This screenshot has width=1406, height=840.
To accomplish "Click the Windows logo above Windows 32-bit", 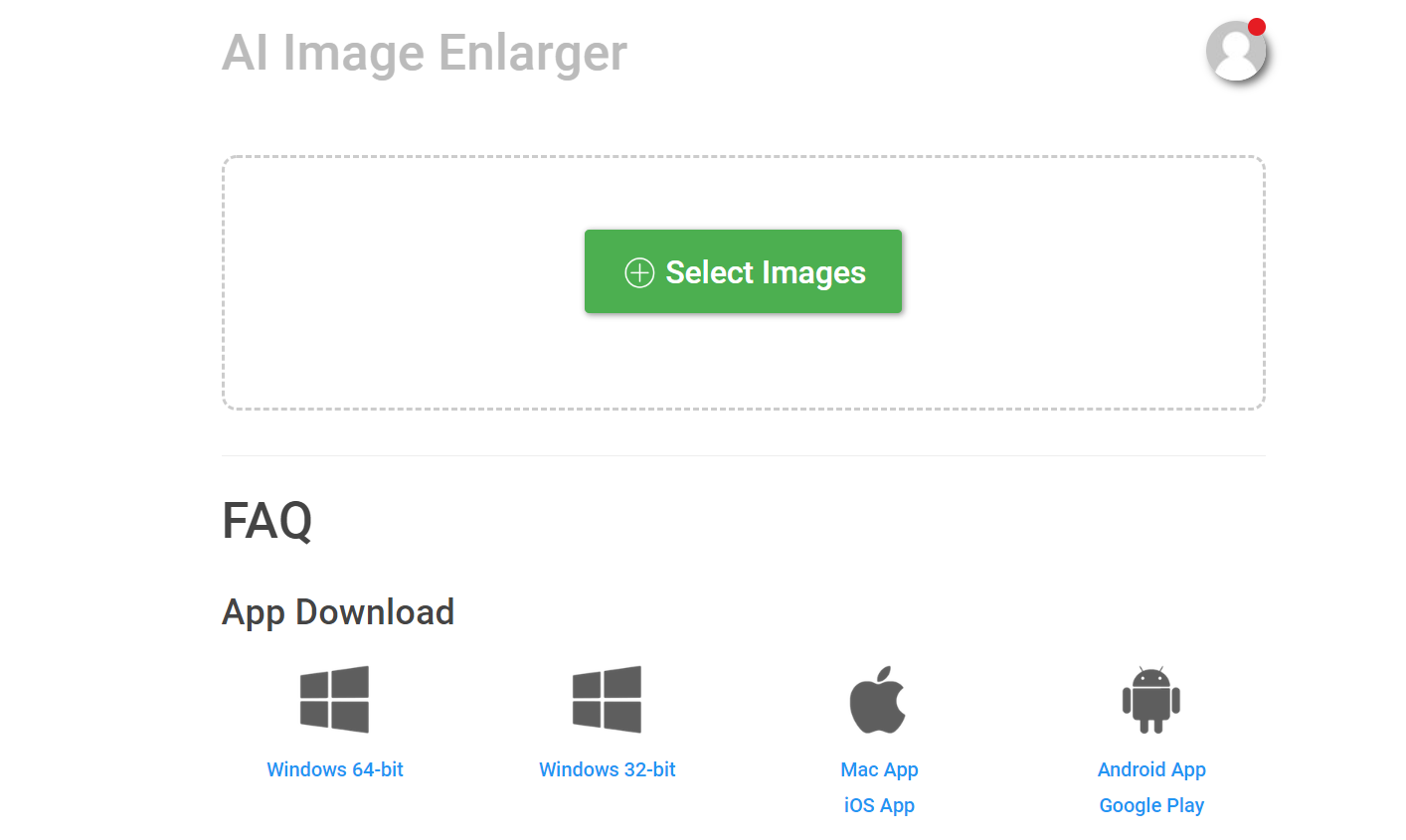I will tap(608, 700).
